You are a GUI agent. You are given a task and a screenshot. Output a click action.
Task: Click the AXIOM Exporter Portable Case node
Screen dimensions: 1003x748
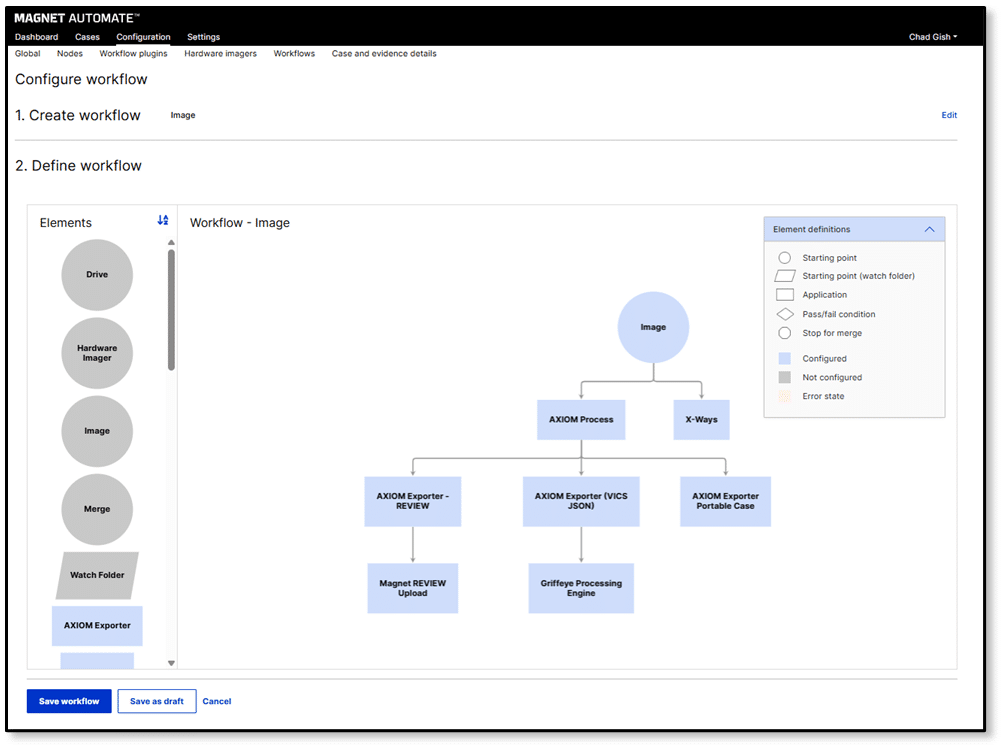tap(725, 501)
